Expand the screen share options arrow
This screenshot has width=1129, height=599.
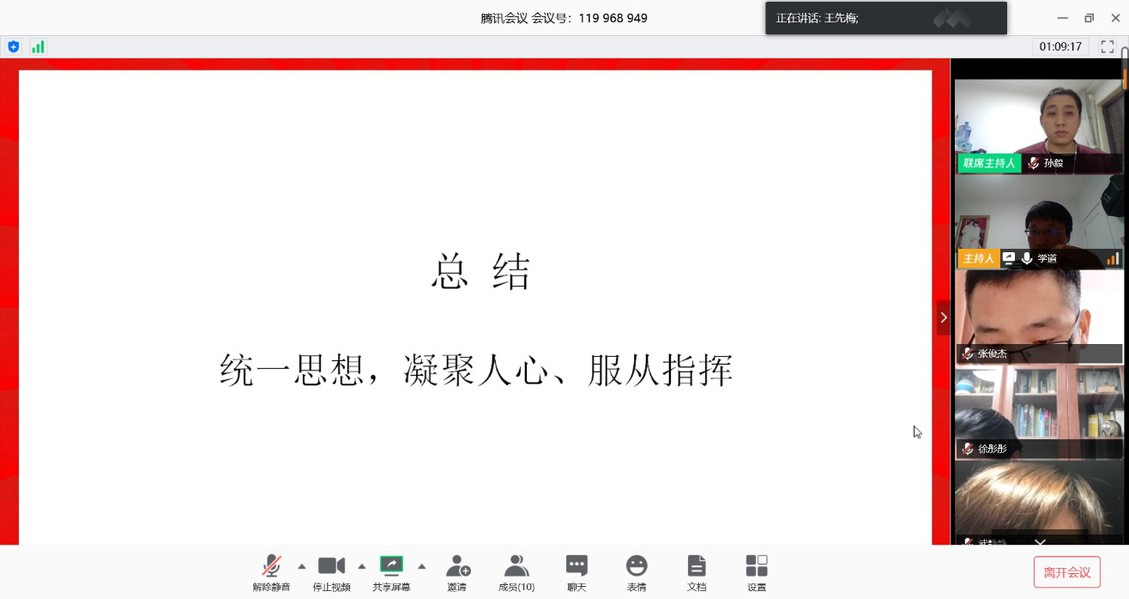click(422, 567)
